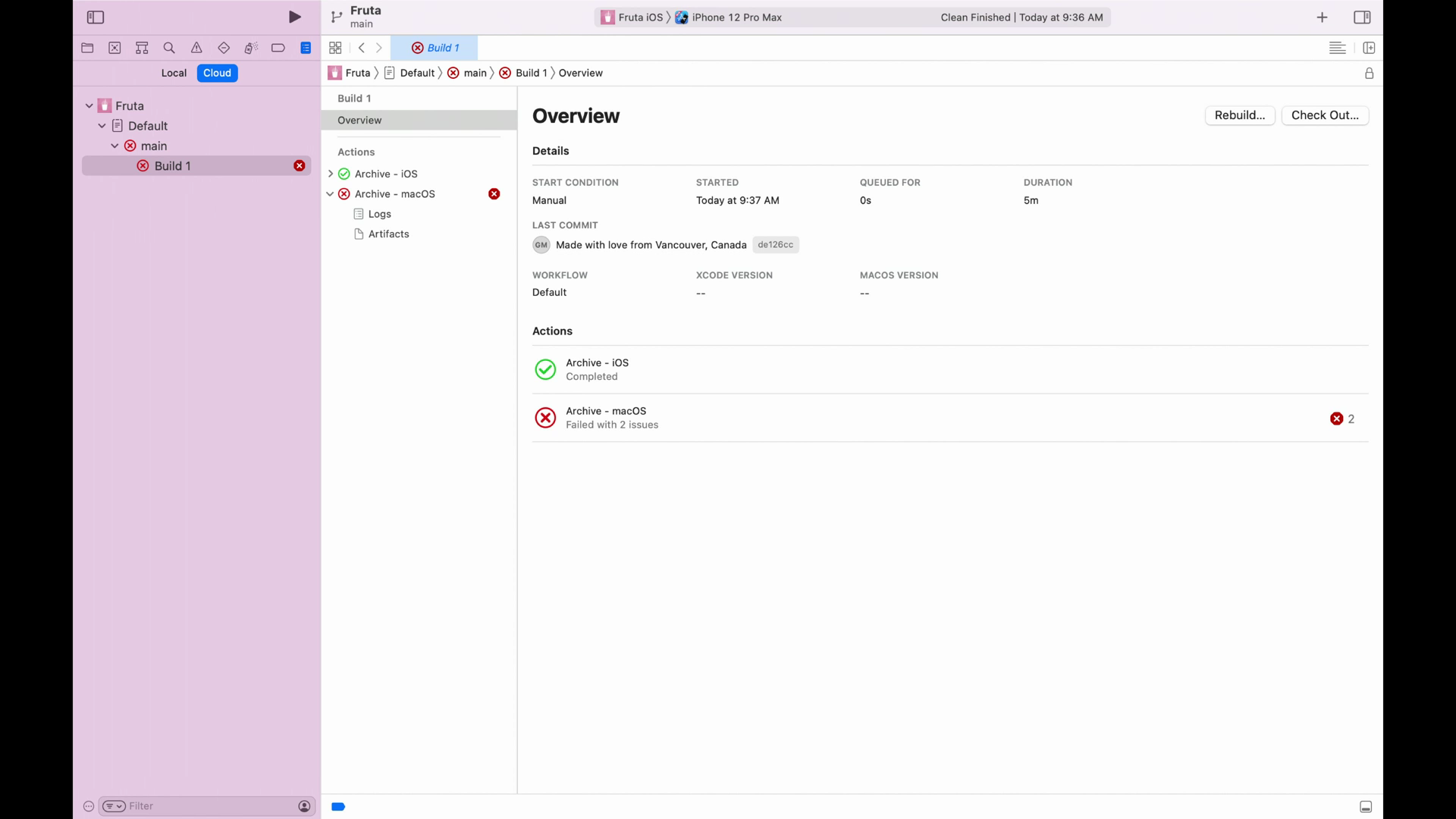Open the Issue navigator warning icon

coord(196,48)
